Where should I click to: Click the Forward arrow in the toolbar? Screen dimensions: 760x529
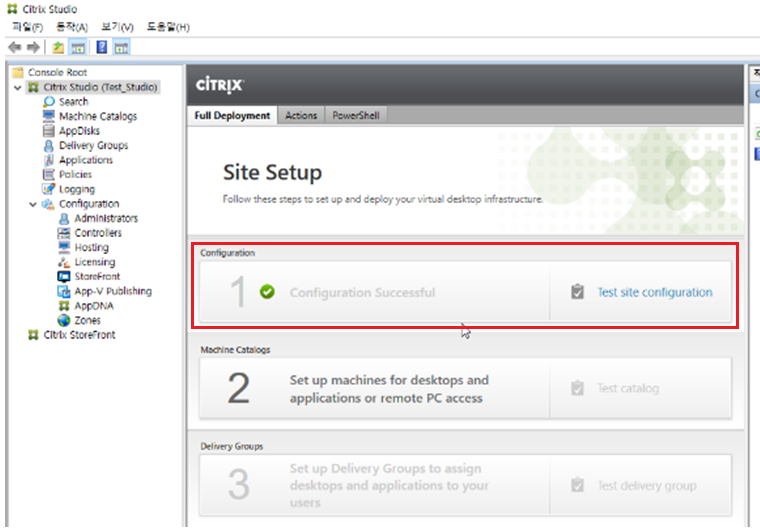pos(33,48)
